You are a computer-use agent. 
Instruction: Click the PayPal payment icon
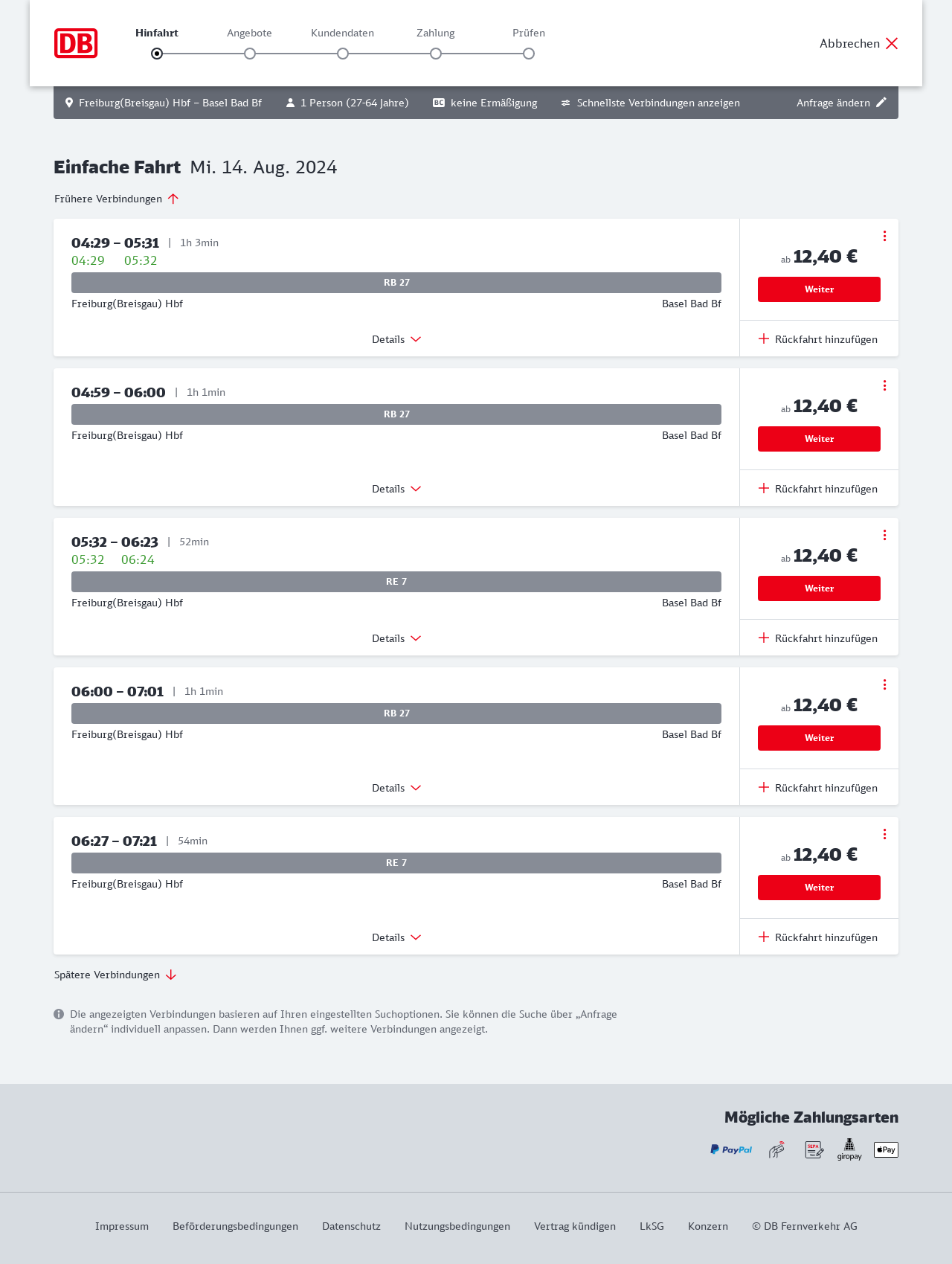pos(731,1149)
